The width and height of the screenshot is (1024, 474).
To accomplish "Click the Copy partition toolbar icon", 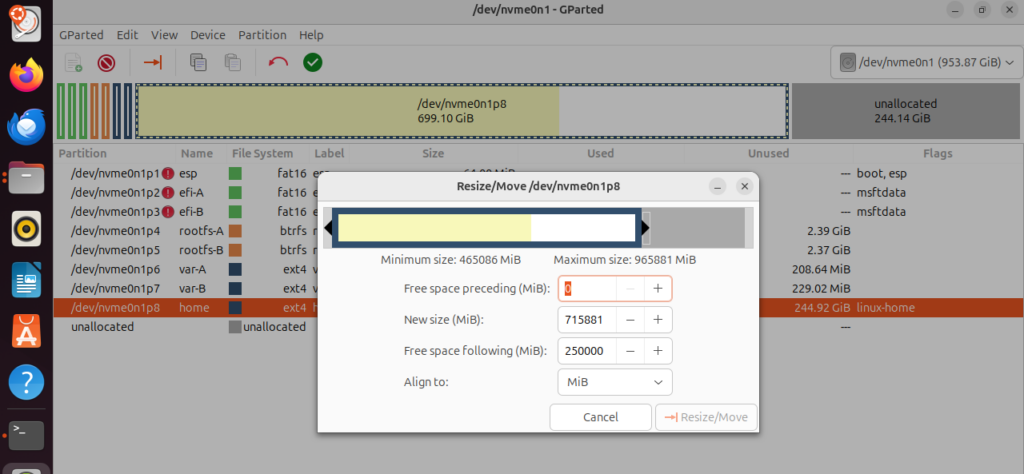I will (x=198, y=62).
